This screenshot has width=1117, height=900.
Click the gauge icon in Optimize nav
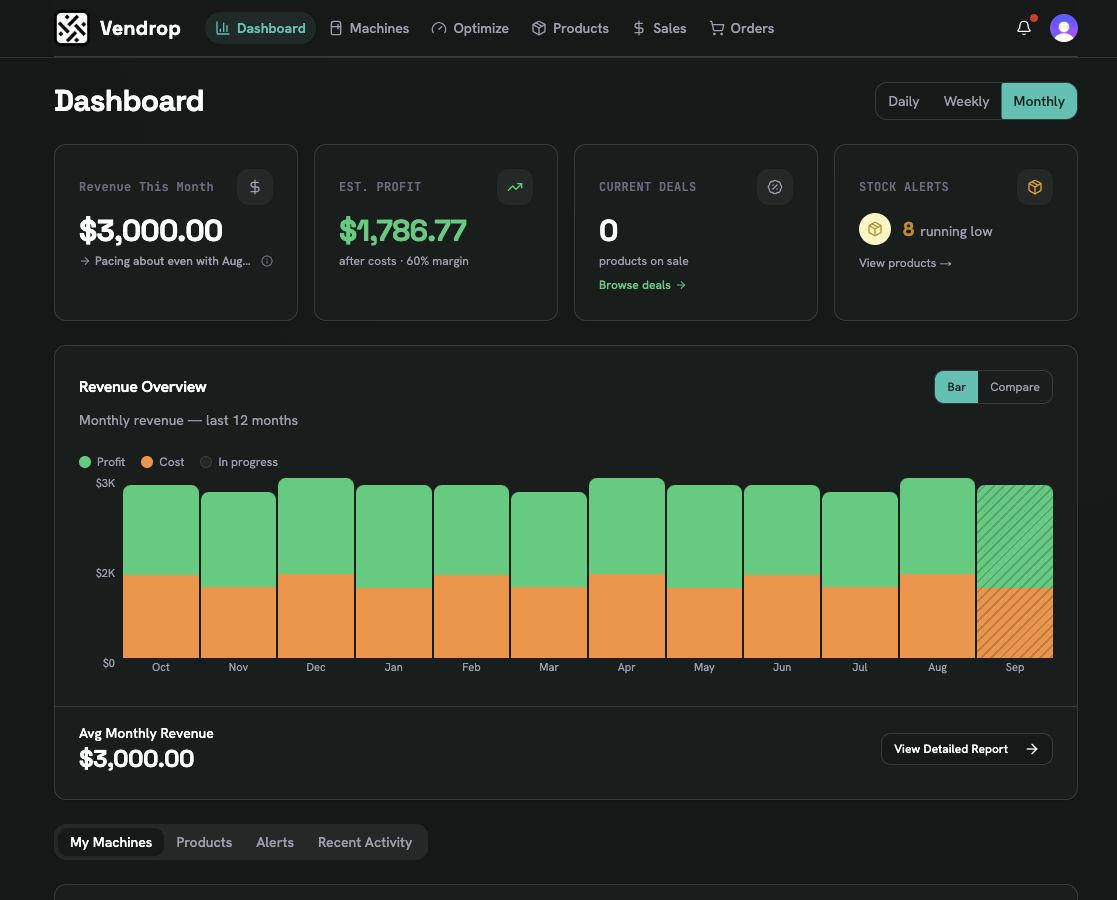click(x=439, y=28)
